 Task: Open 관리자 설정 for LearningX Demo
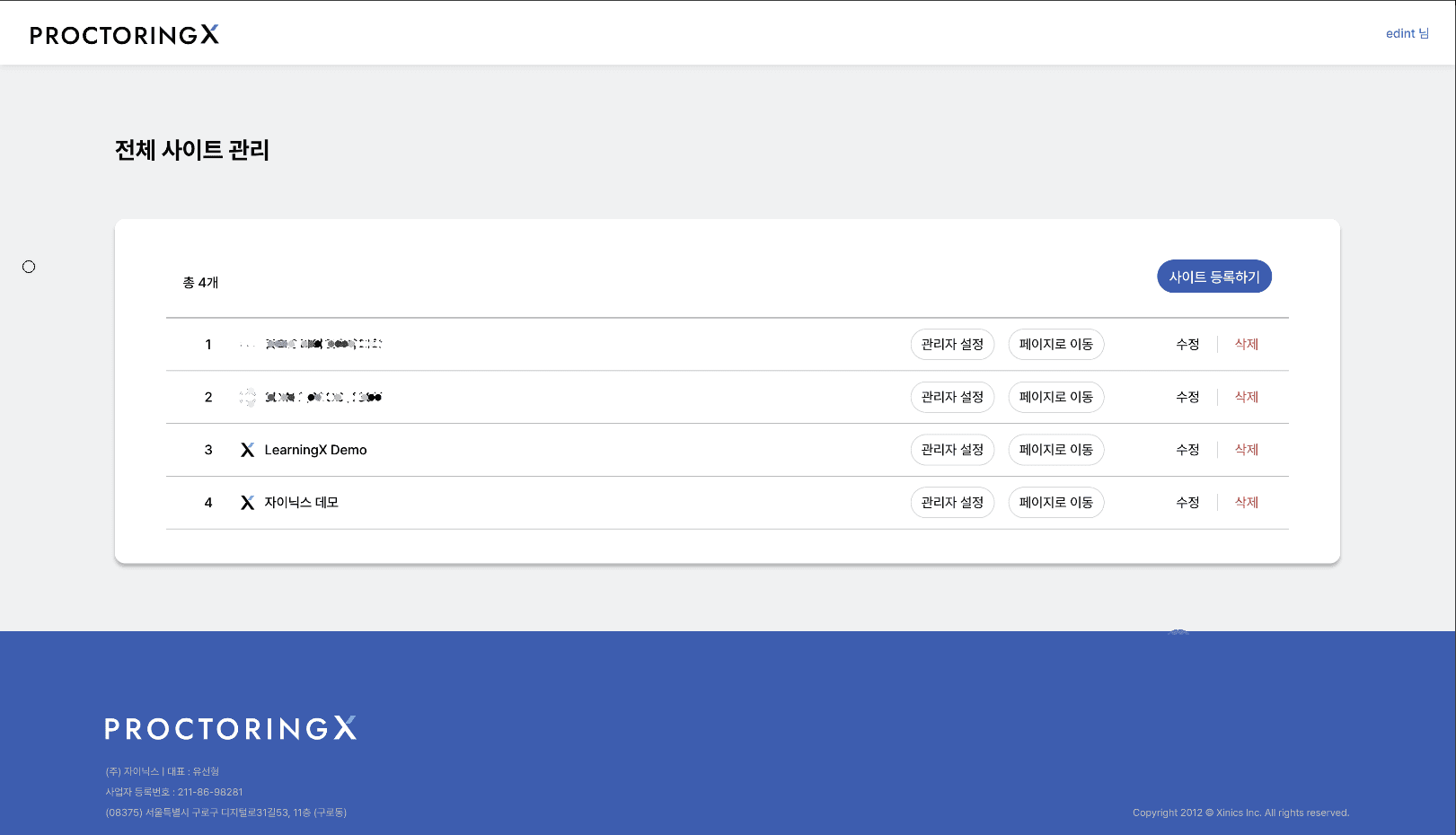pyautogui.click(x=952, y=450)
